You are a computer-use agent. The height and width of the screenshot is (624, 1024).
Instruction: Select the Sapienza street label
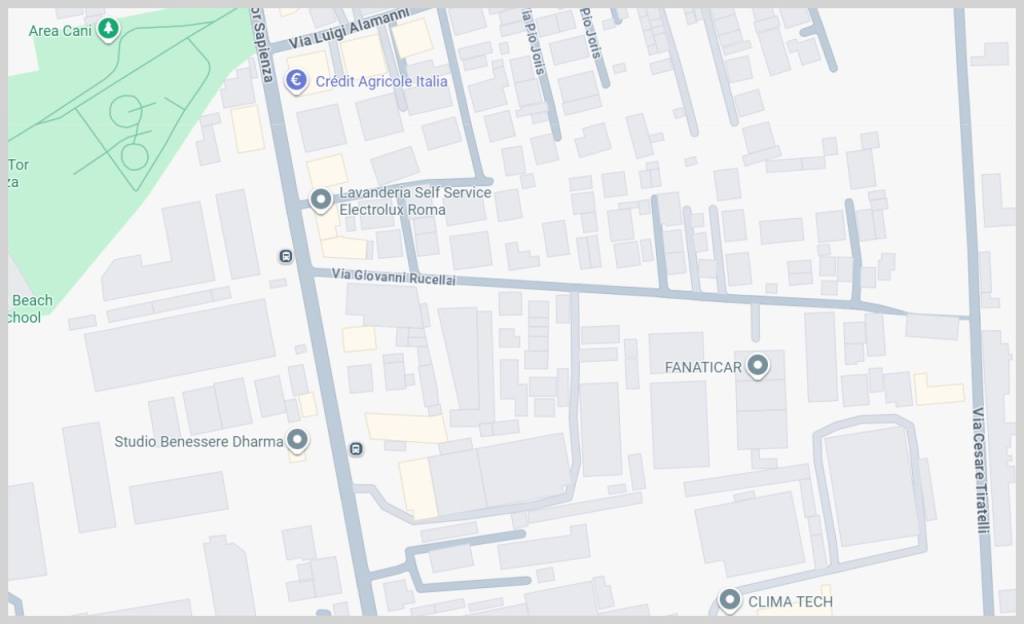pyautogui.click(x=261, y=45)
